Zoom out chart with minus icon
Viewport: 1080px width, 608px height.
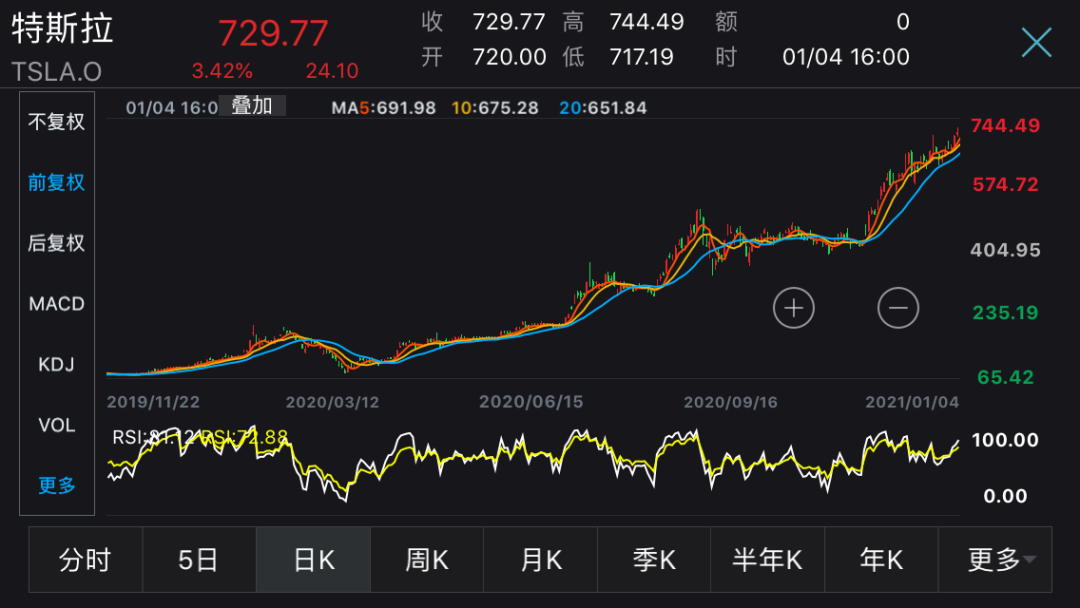898,308
